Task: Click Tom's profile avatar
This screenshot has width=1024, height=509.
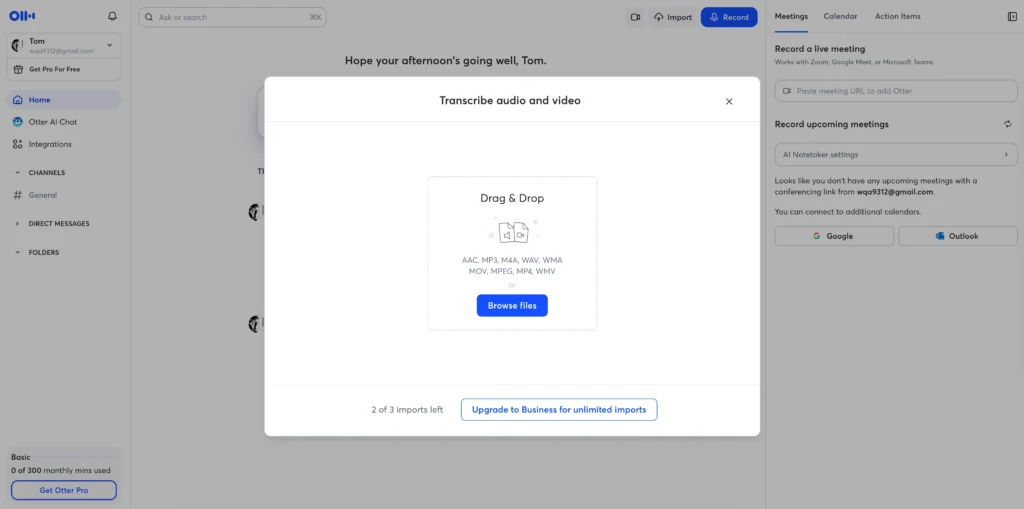Action: tap(19, 45)
